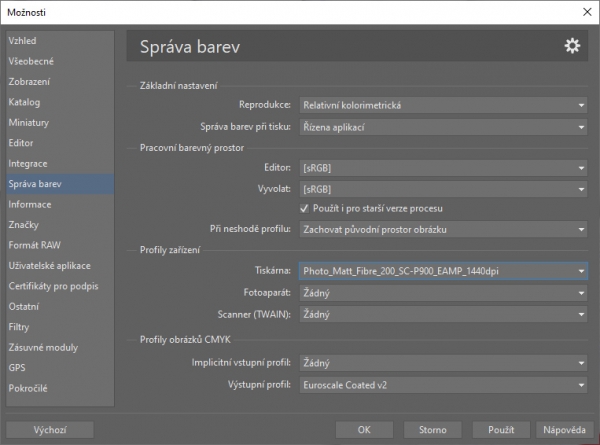Image resolution: width=600 pixels, height=445 pixels.
Task: Cancel with the Storno button
Action: (432, 430)
